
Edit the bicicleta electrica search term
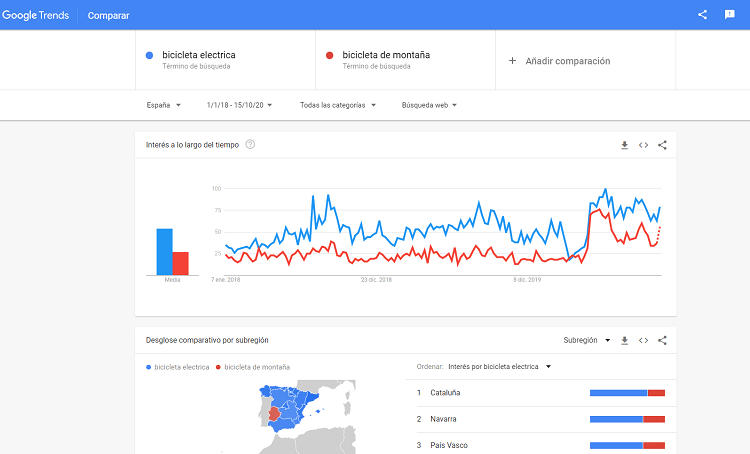pos(225,60)
